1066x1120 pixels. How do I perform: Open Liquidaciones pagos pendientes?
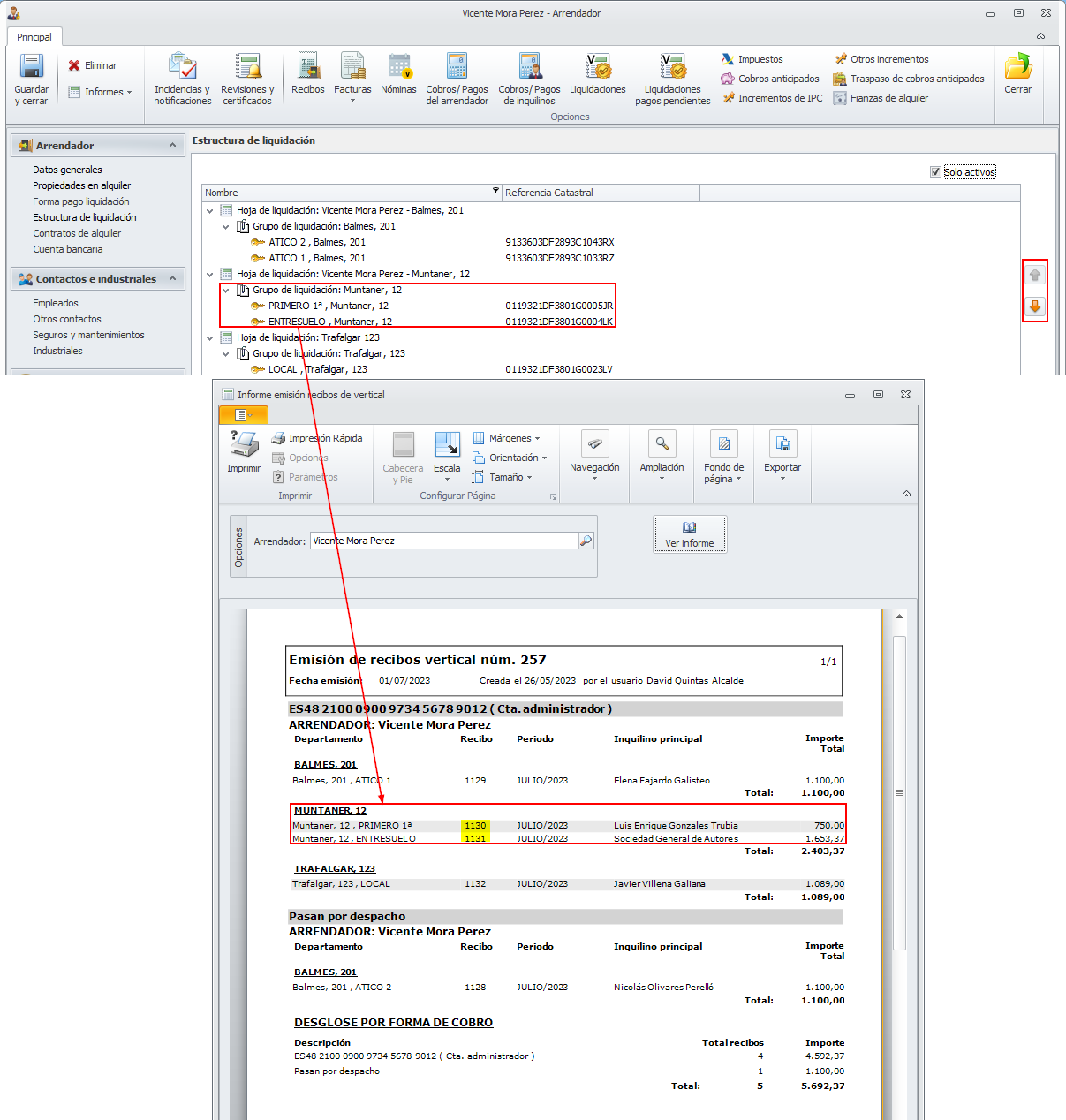672,79
